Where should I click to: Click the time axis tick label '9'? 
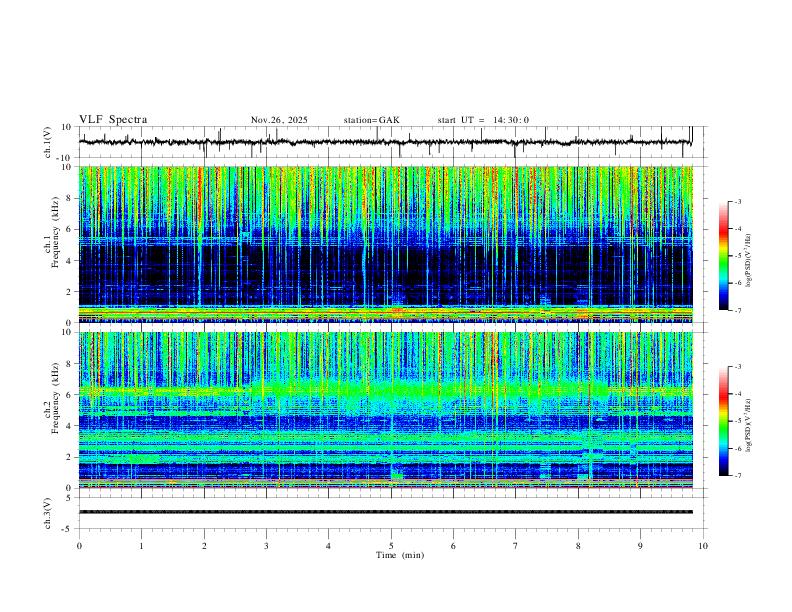pyautogui.click(x=640, y=546)
